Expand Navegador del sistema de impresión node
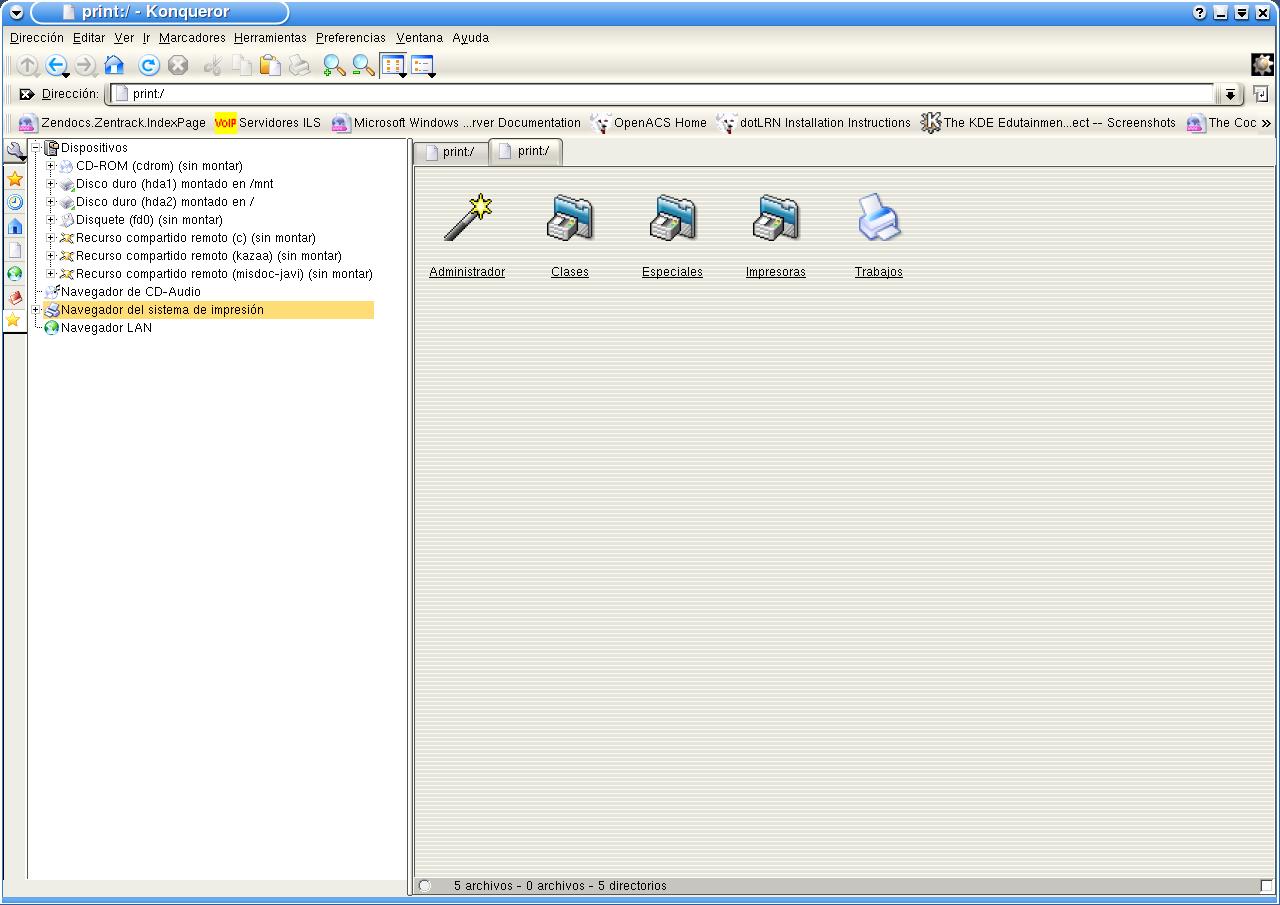Image resolution: width=1280 pixels, height=905 pixels. 36,310
